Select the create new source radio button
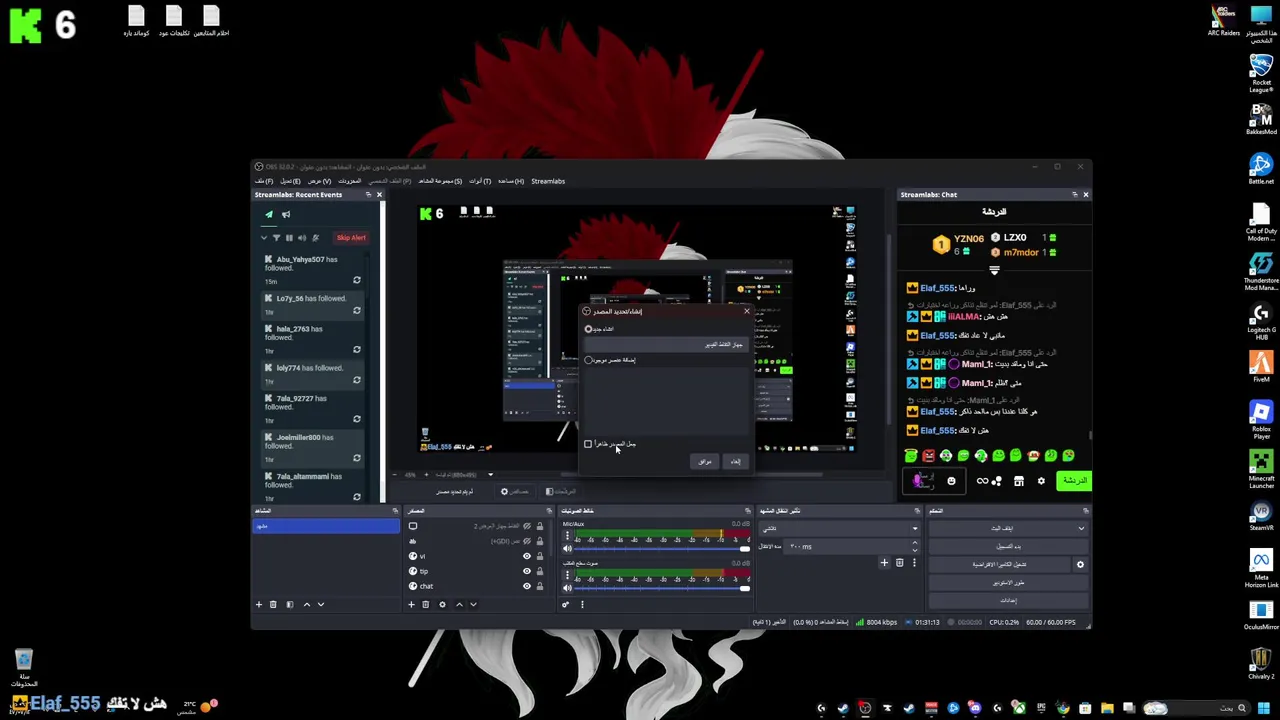The height and width of the screenshot is (720, 1280). pos(588,329)
